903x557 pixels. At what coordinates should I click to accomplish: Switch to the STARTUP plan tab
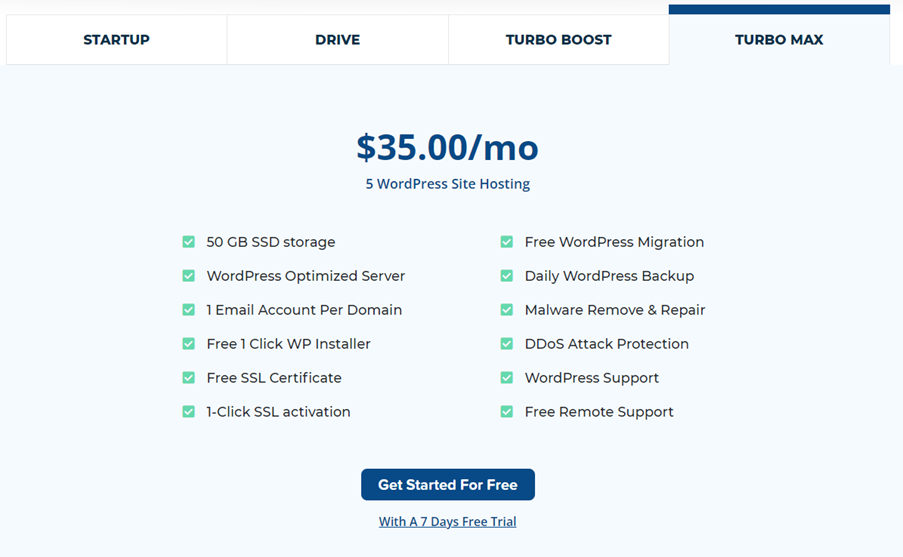coord(116,40)
